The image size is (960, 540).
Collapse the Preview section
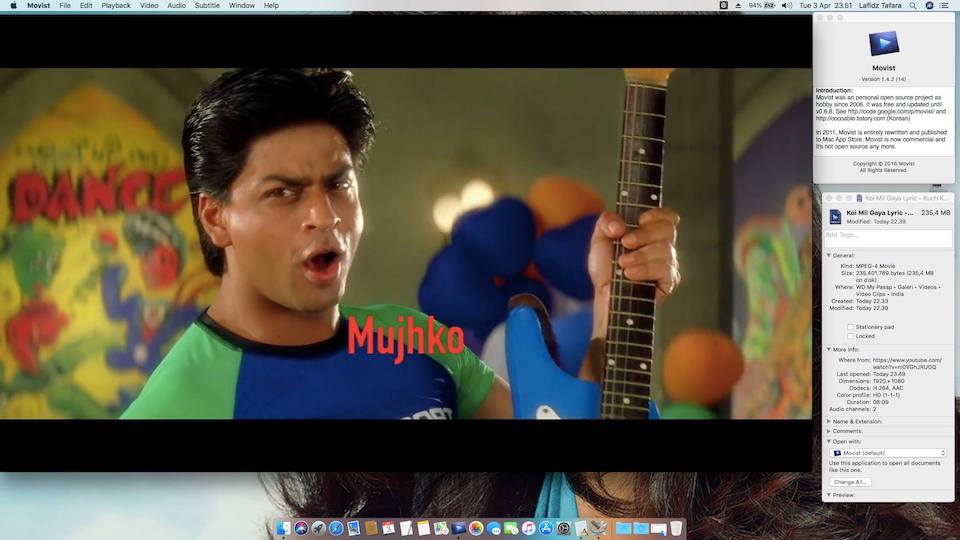pyautogui.click(x=829, y=495)
